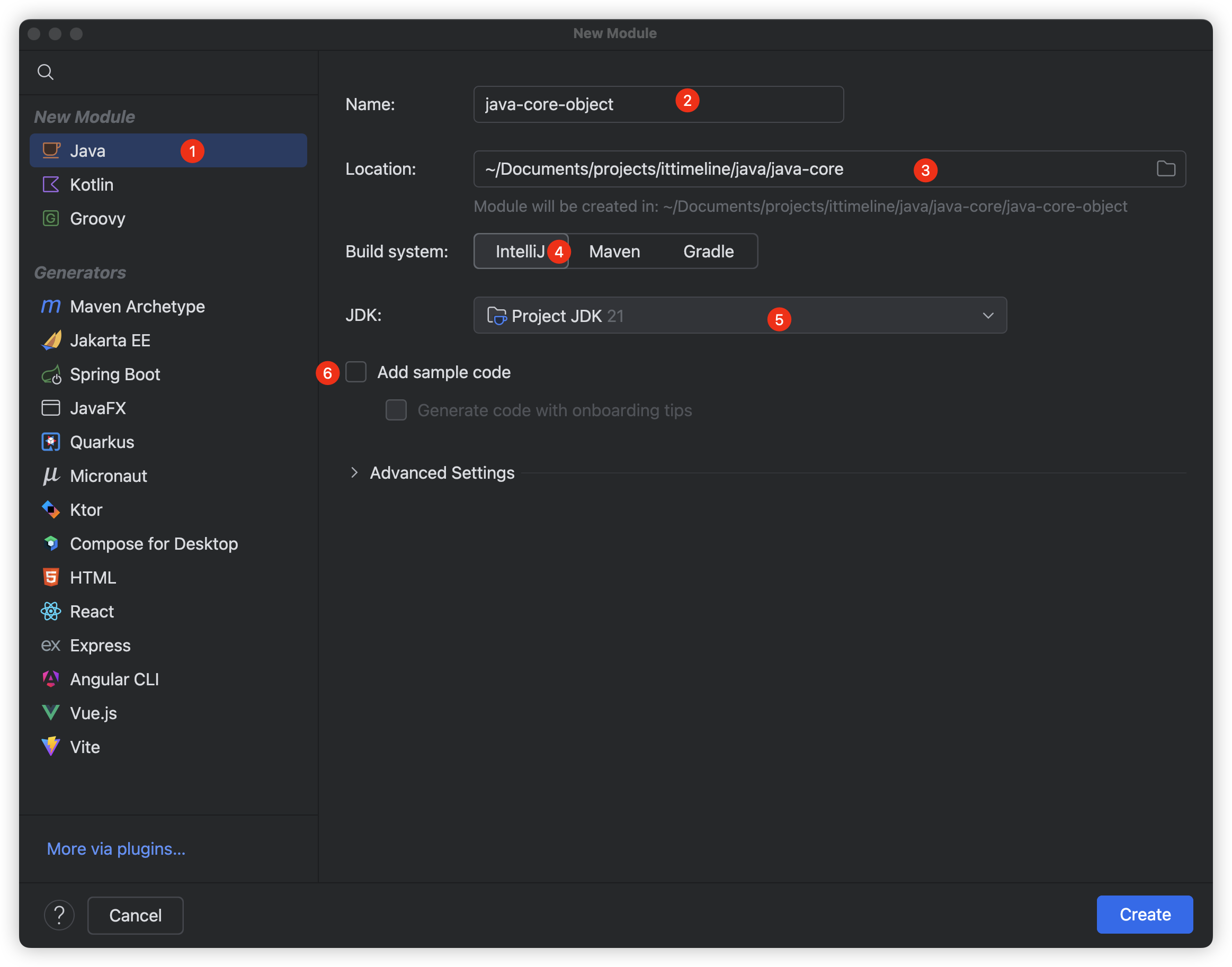This screenshot has width=1232, height=967.
Task: Choose the Groovy module type icon
Action: pyautogui.click(x=51, y=219)
